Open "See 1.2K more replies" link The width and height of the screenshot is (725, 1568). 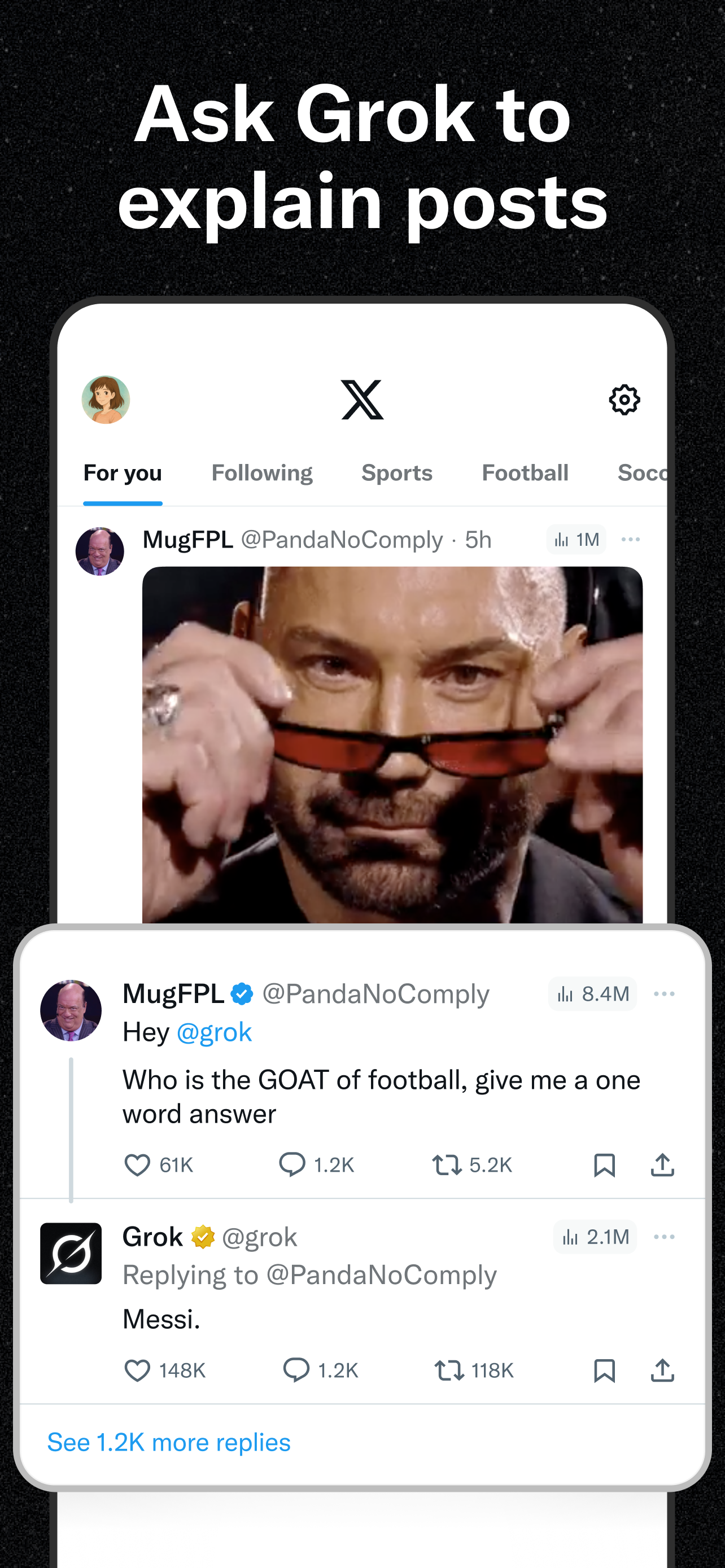point(169,1443)
